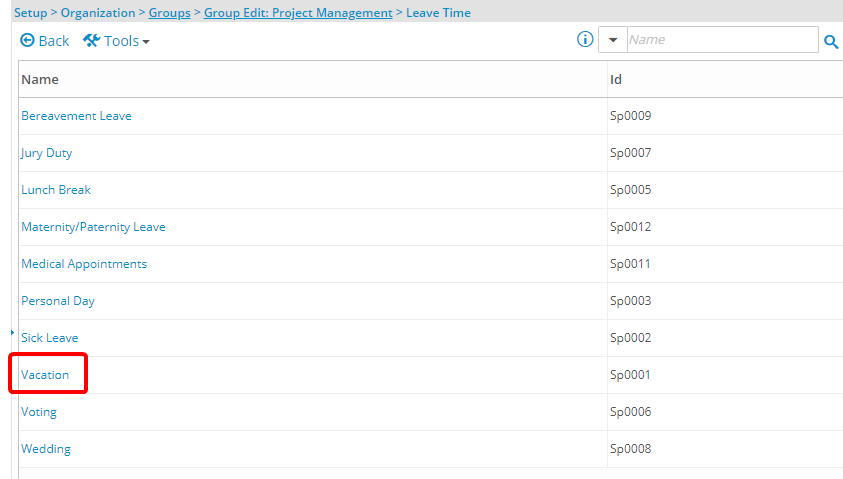This screenshot has height=479, width=843.
Task: Open Sick Leave entry
Action: click(49, 338)
